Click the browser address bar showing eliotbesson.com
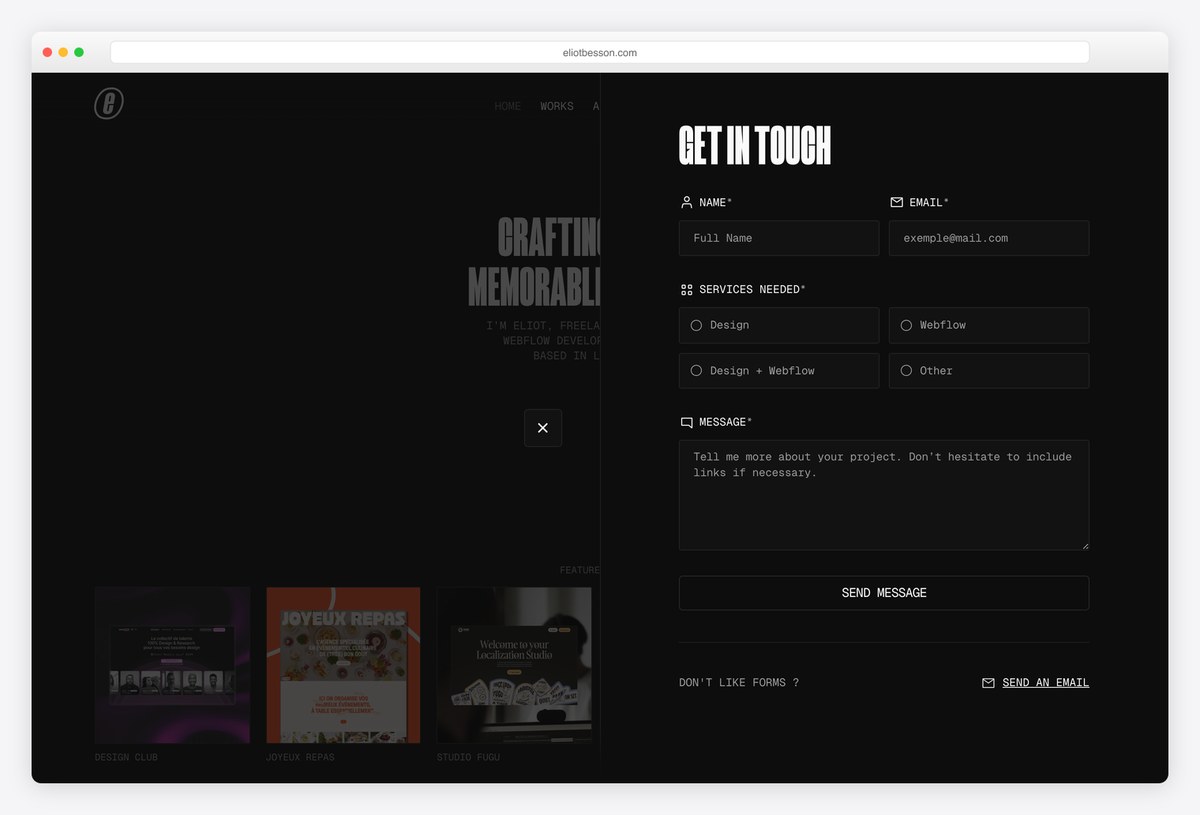Viewport: 1200px width, 815px height. point(600,53)
